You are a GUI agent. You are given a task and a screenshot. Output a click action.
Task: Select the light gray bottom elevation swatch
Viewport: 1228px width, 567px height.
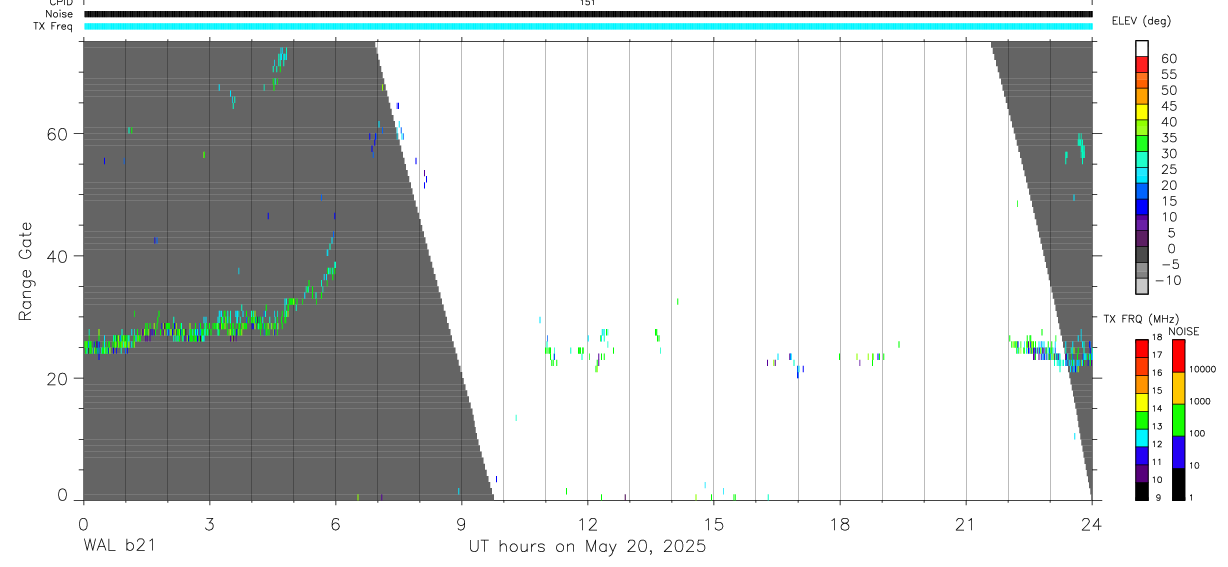[1141, 287]
